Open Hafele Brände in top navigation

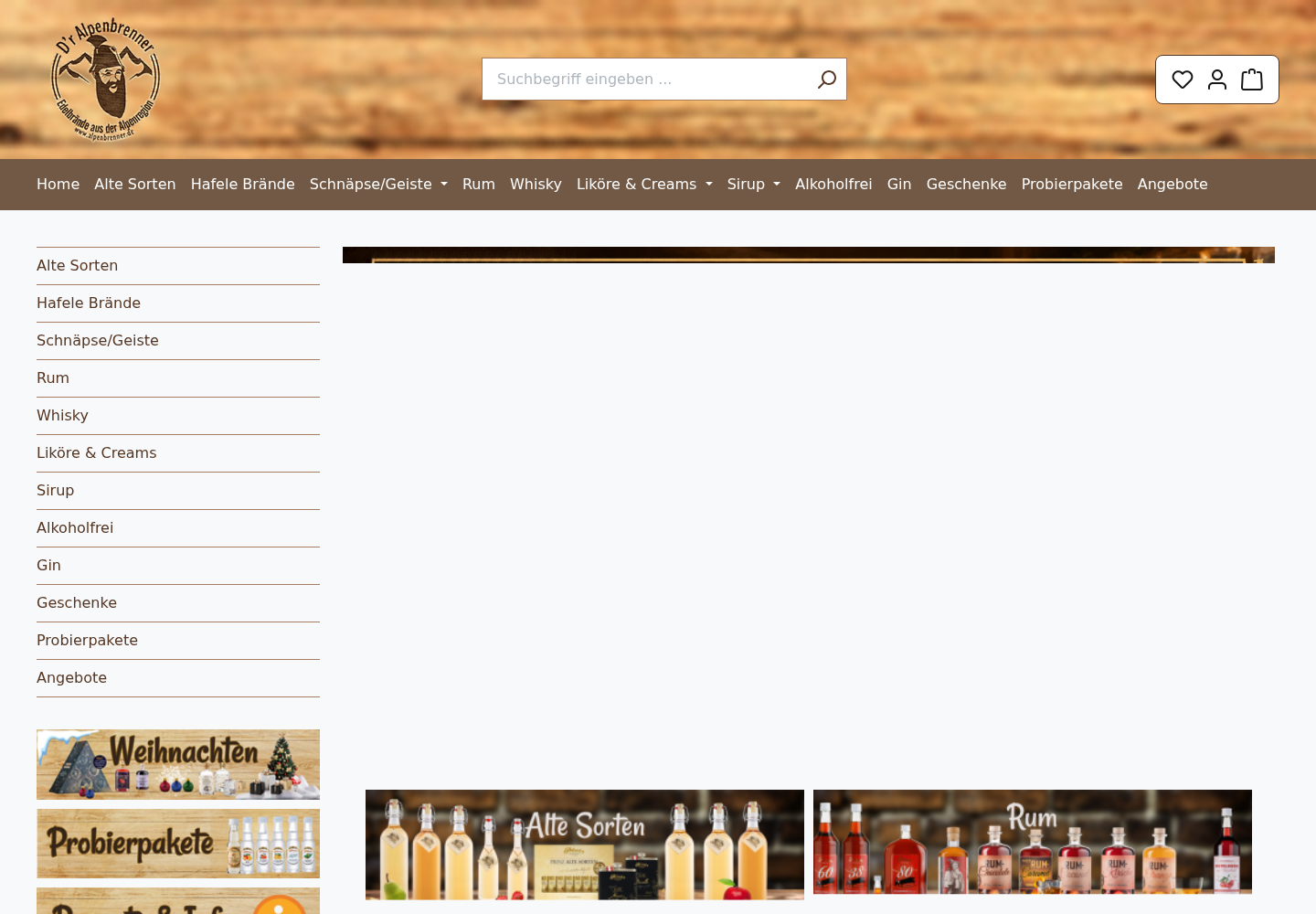[243, 185]
